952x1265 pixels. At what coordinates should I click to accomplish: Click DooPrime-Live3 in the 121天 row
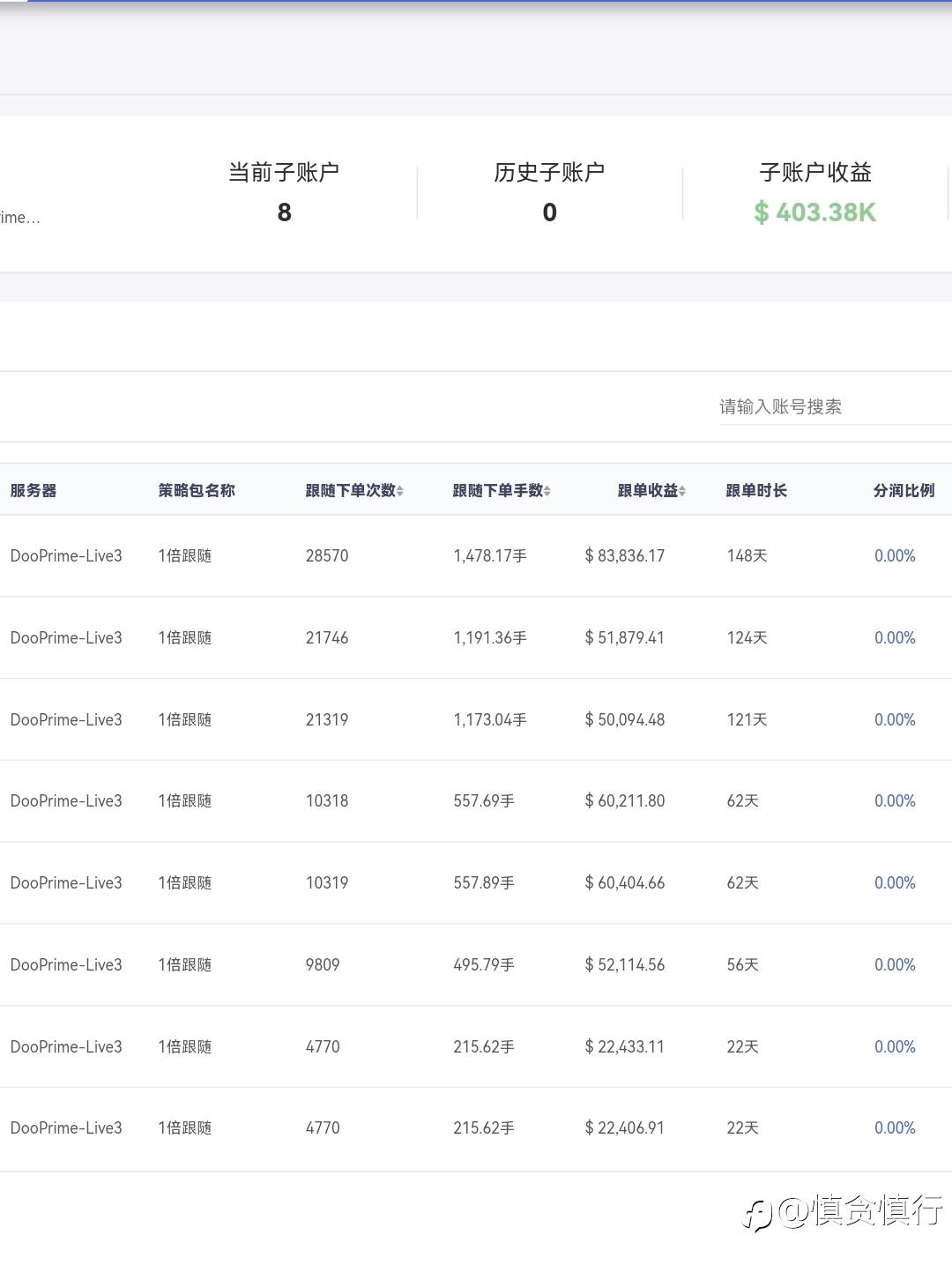coord(66,720)
